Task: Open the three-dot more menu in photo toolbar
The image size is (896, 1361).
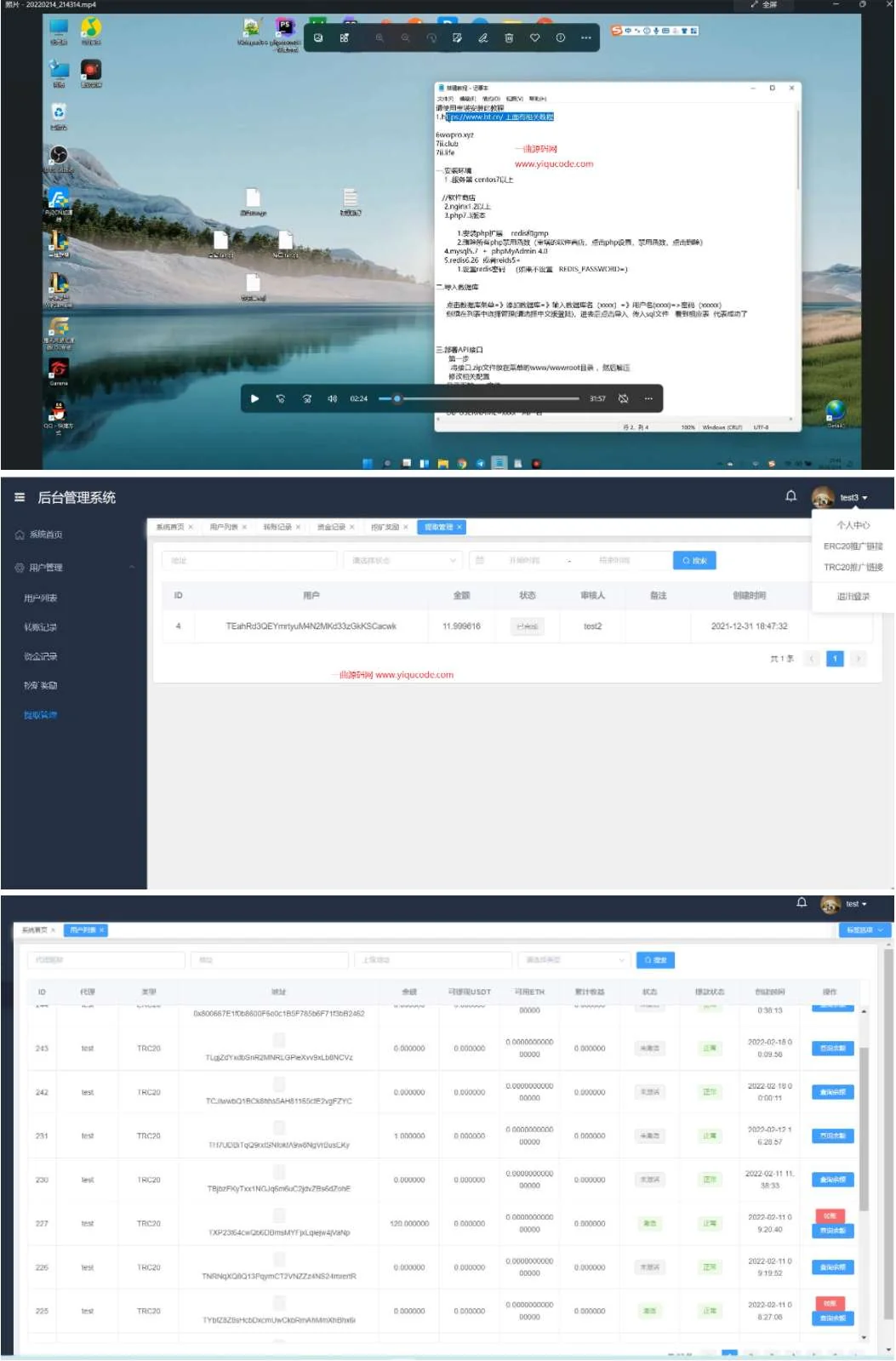Action: click(585, 37)
